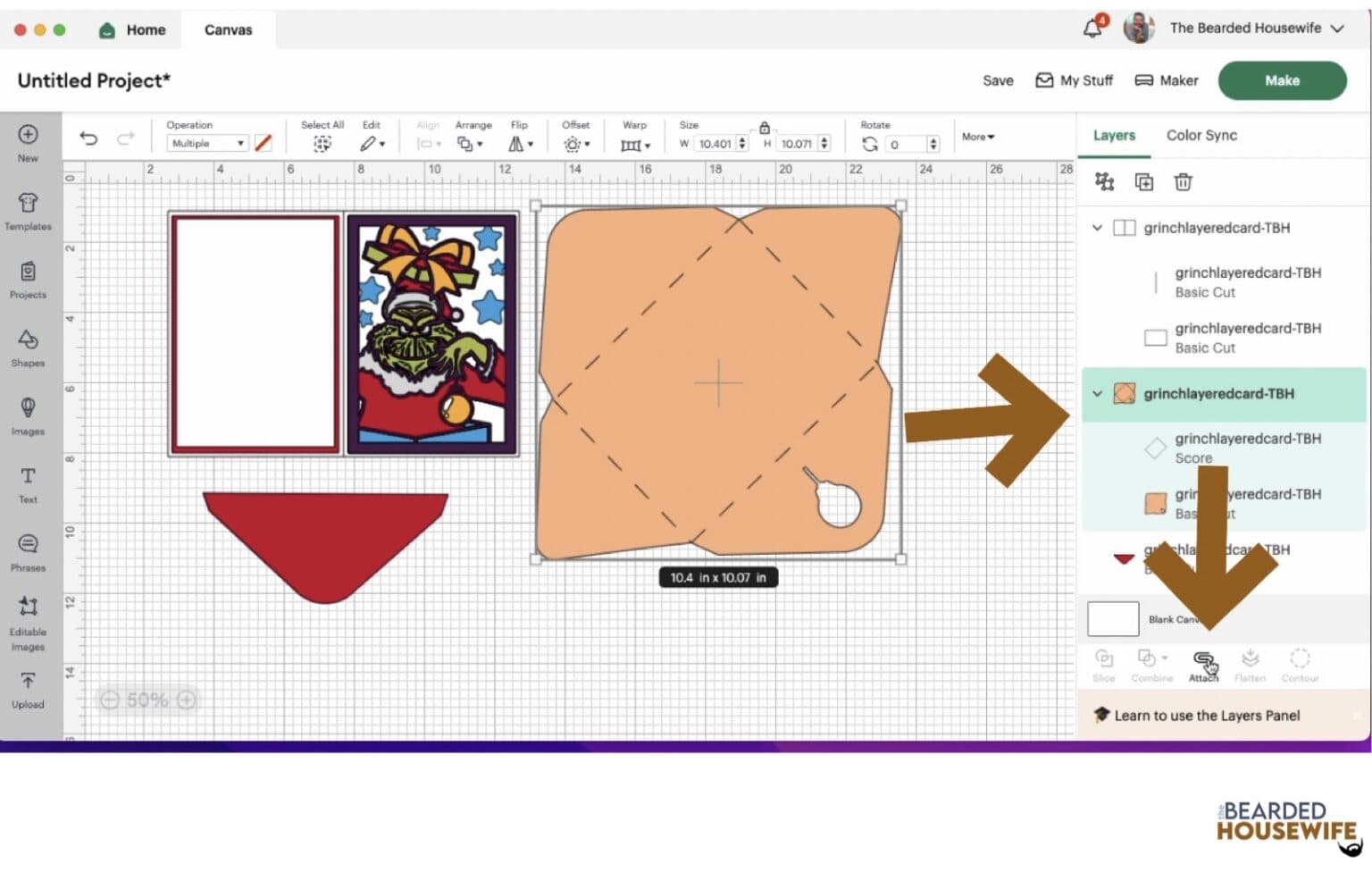Click the Save button

(x=997, y=80)
